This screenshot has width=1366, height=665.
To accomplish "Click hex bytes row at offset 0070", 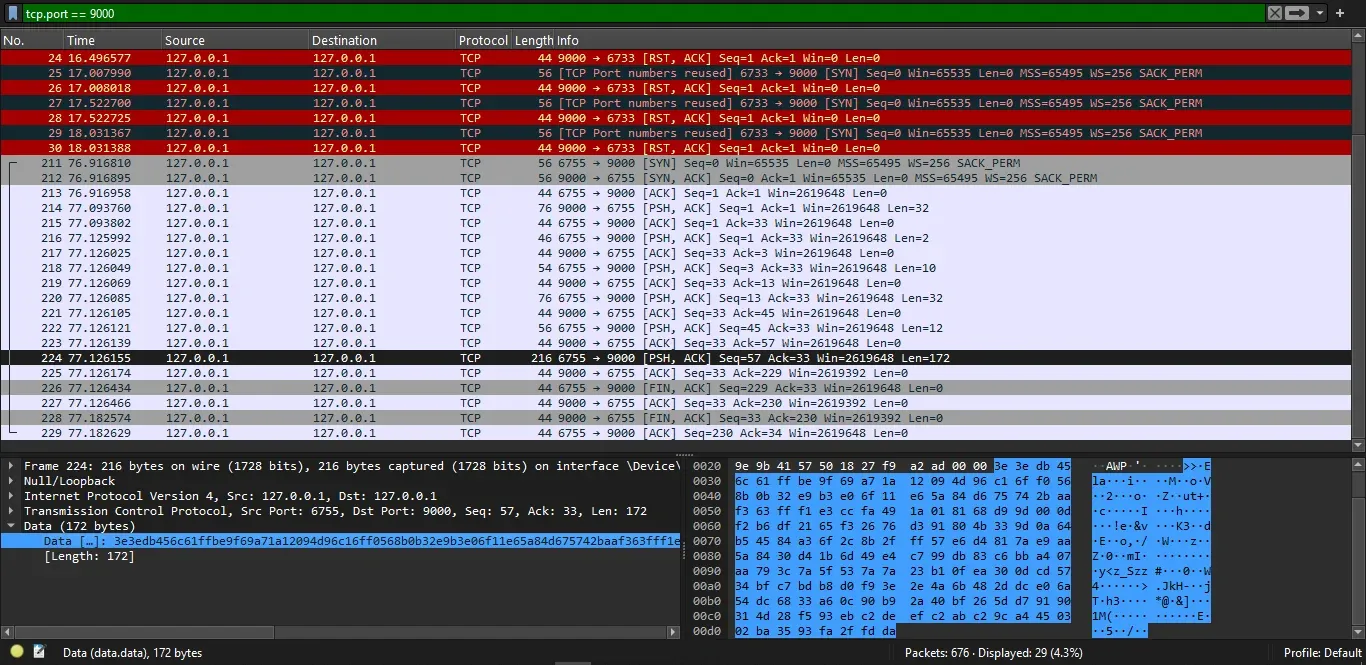I will tap(902, 541).
